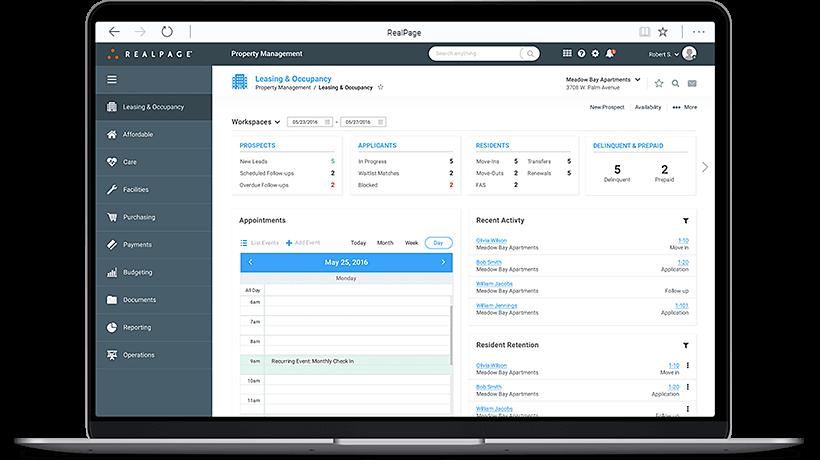Open Operations in sidebar
The height and width of the screenshot is (460, 820).
[x=154, y=355]
